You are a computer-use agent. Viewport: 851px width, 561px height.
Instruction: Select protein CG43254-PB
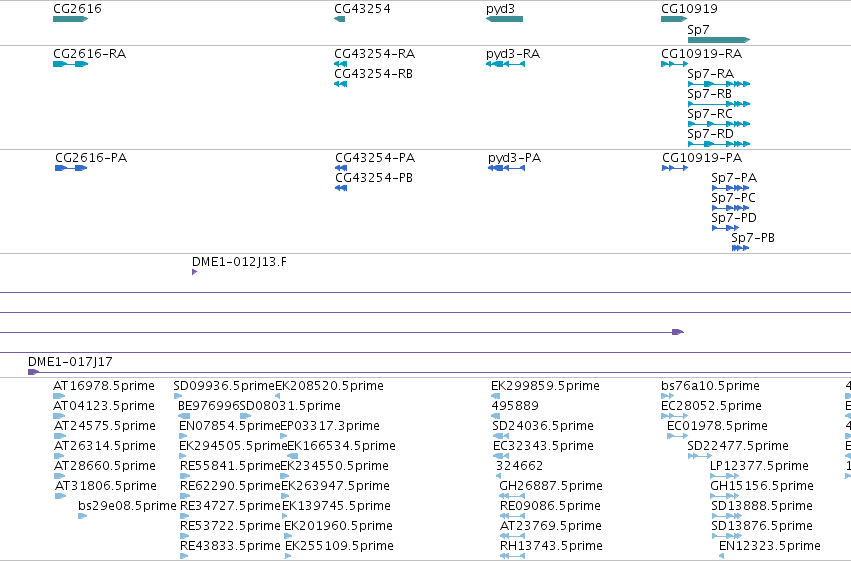click(341, 188)
